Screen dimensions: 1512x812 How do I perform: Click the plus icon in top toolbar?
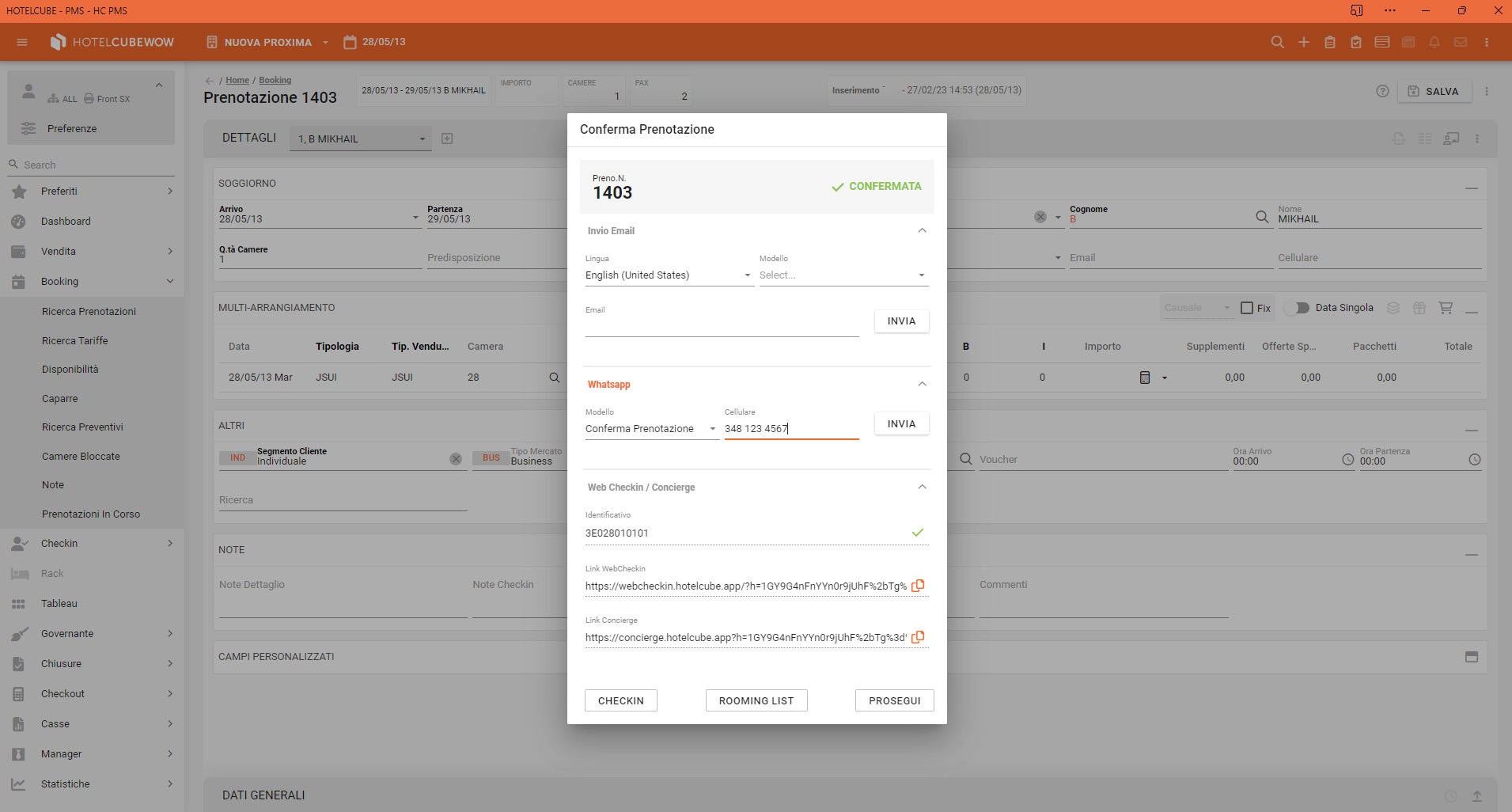(1303, 42)
